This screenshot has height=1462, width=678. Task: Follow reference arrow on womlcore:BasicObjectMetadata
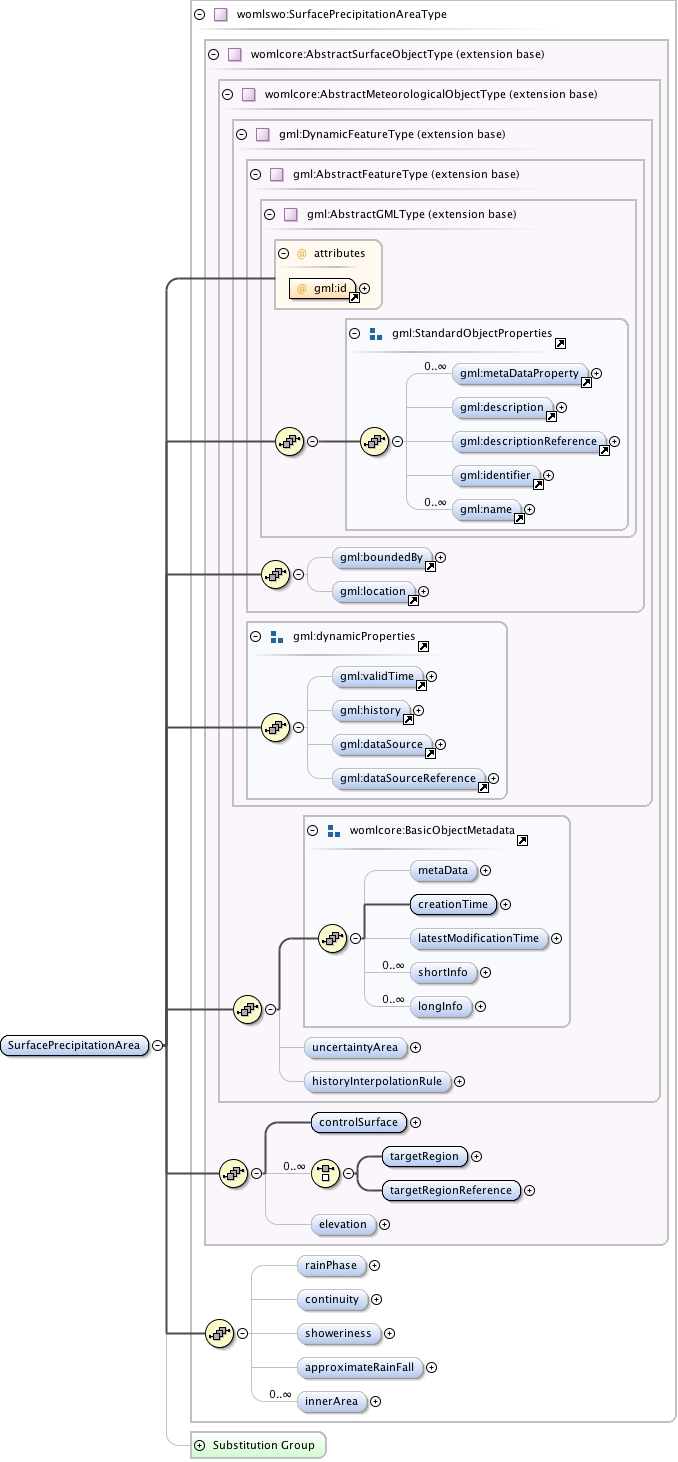[x=522, y=841]
